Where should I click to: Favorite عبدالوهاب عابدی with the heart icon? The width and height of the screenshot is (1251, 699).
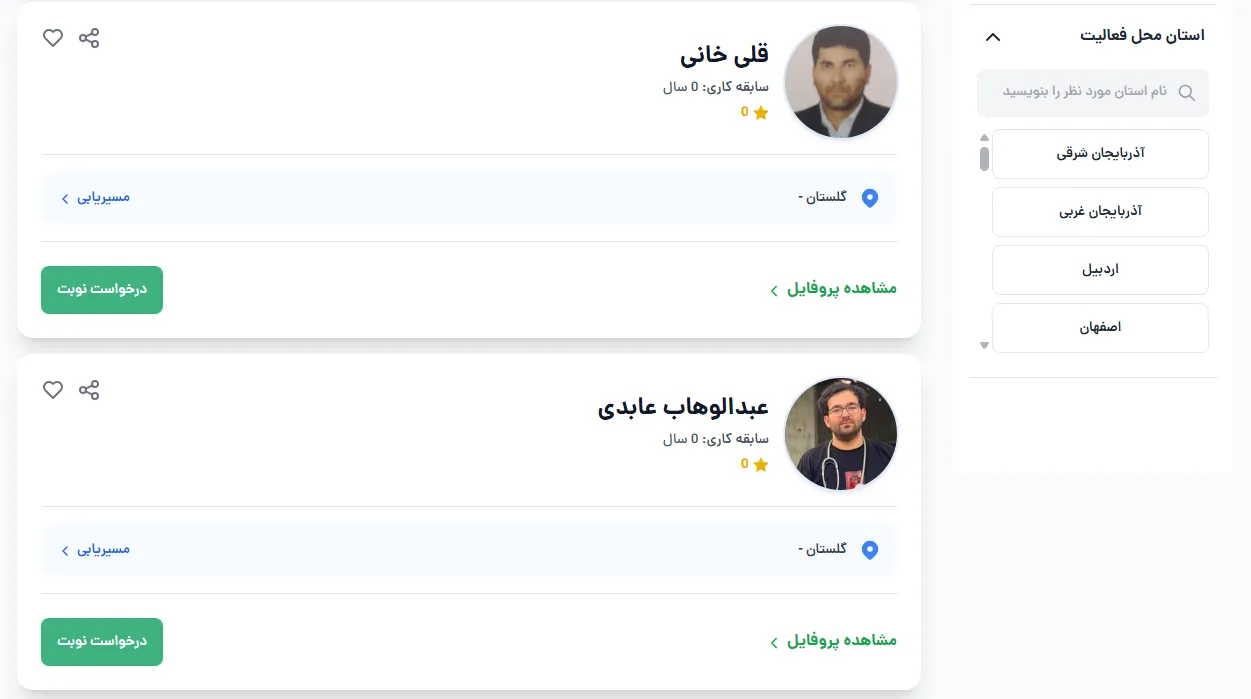tap(53, 390)
